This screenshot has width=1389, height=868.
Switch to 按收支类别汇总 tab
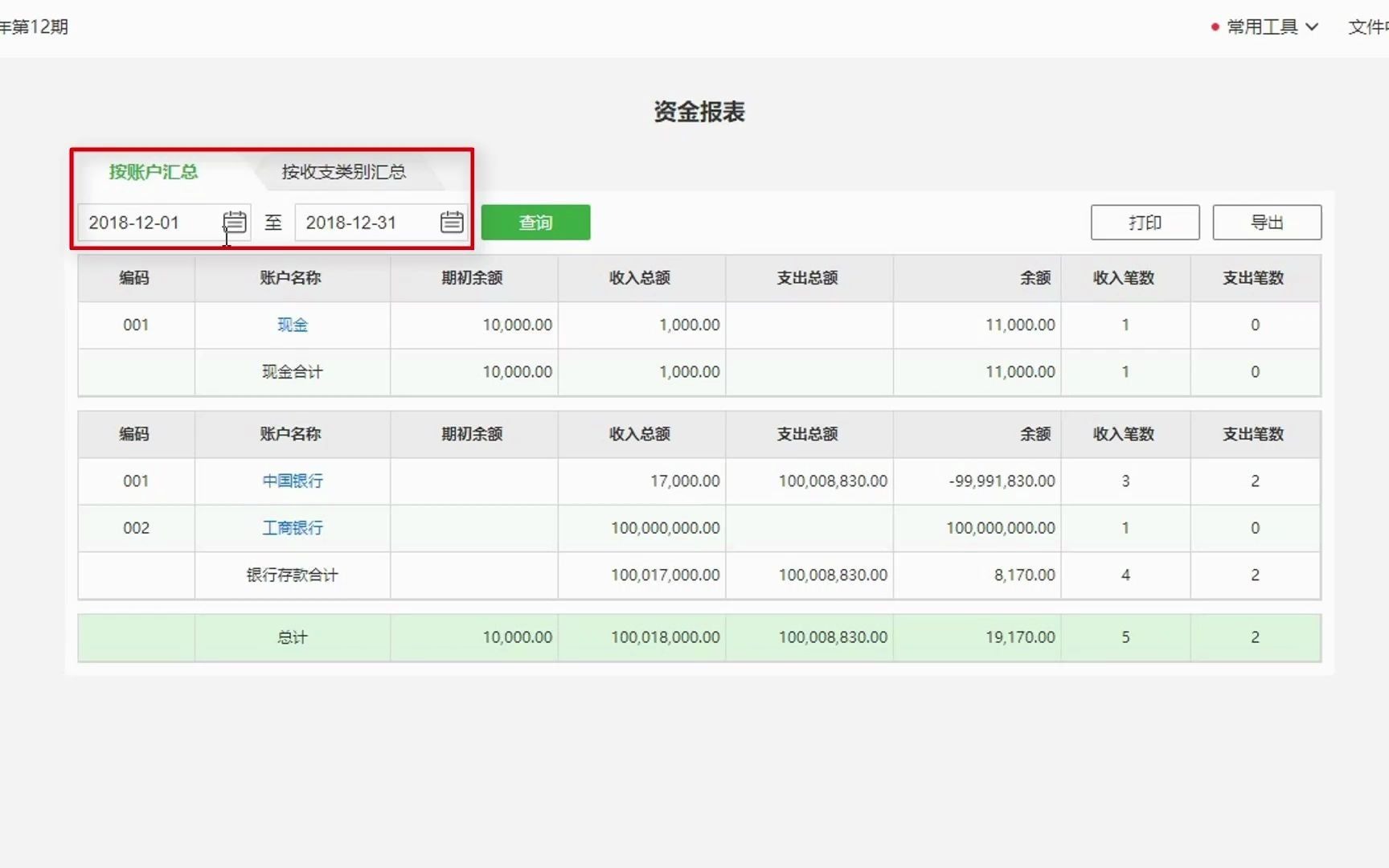344,172
